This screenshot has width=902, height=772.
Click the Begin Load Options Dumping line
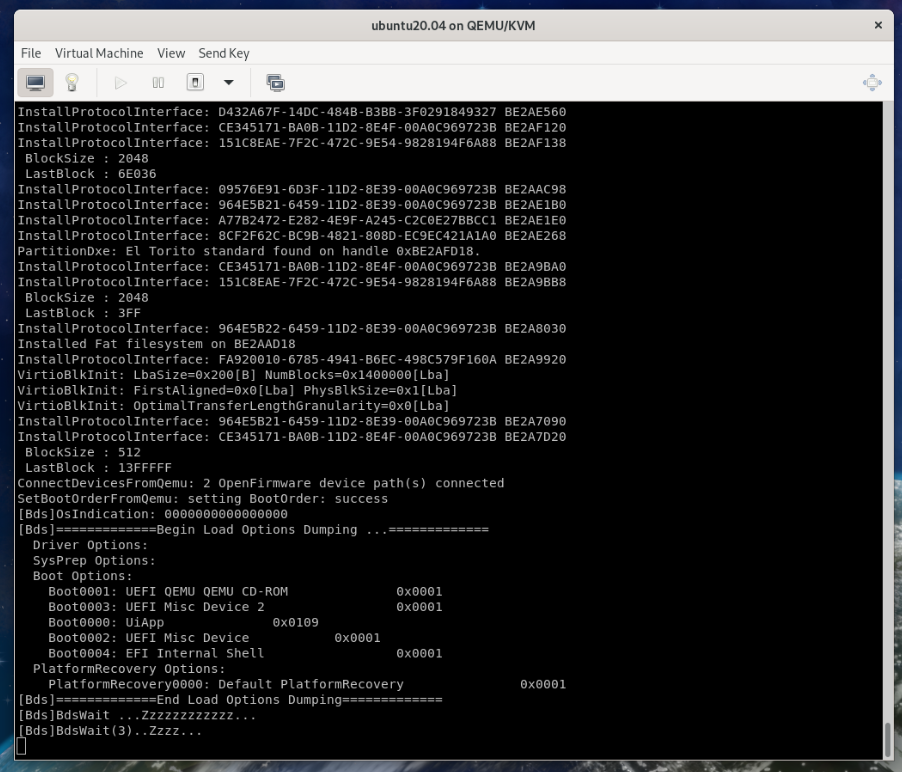click(x=253, y=530)
